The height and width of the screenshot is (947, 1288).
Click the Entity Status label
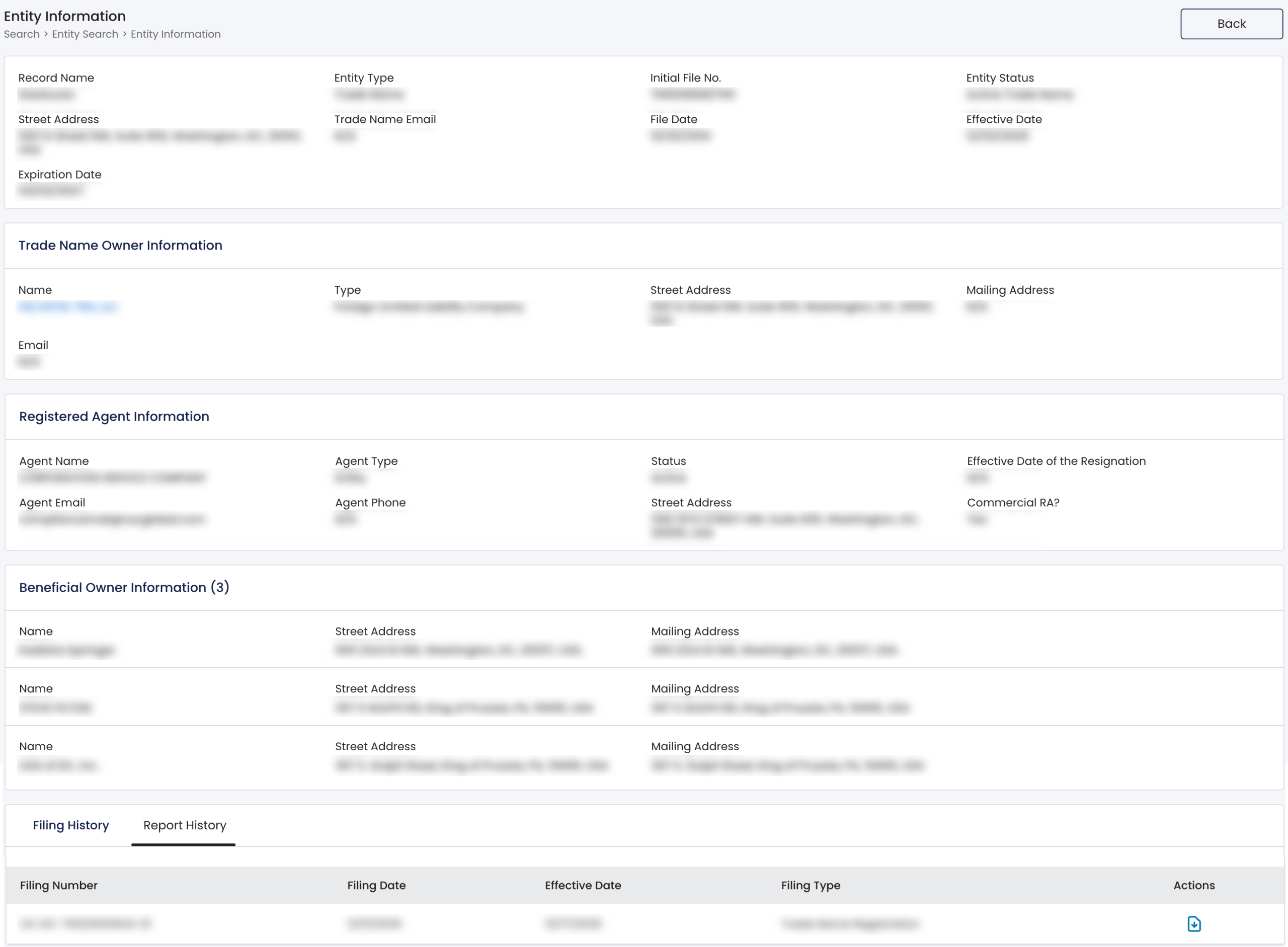coord(1000,78)
